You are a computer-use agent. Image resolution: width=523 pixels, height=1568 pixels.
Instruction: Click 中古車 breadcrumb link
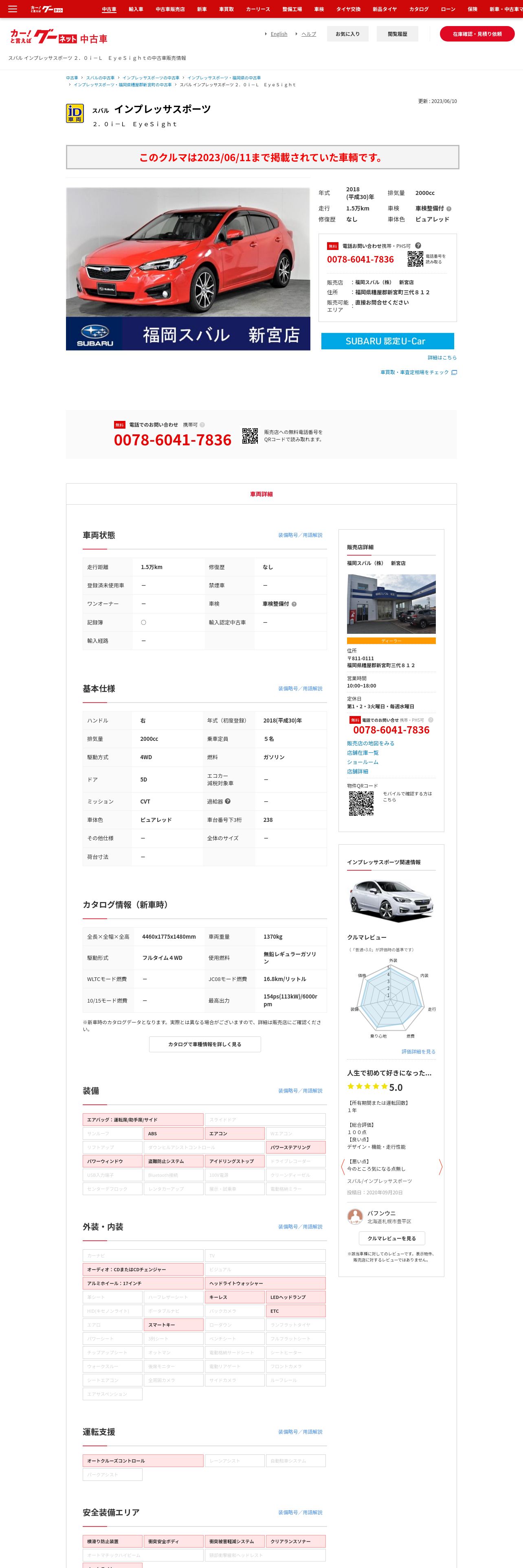tap(72, 78)
